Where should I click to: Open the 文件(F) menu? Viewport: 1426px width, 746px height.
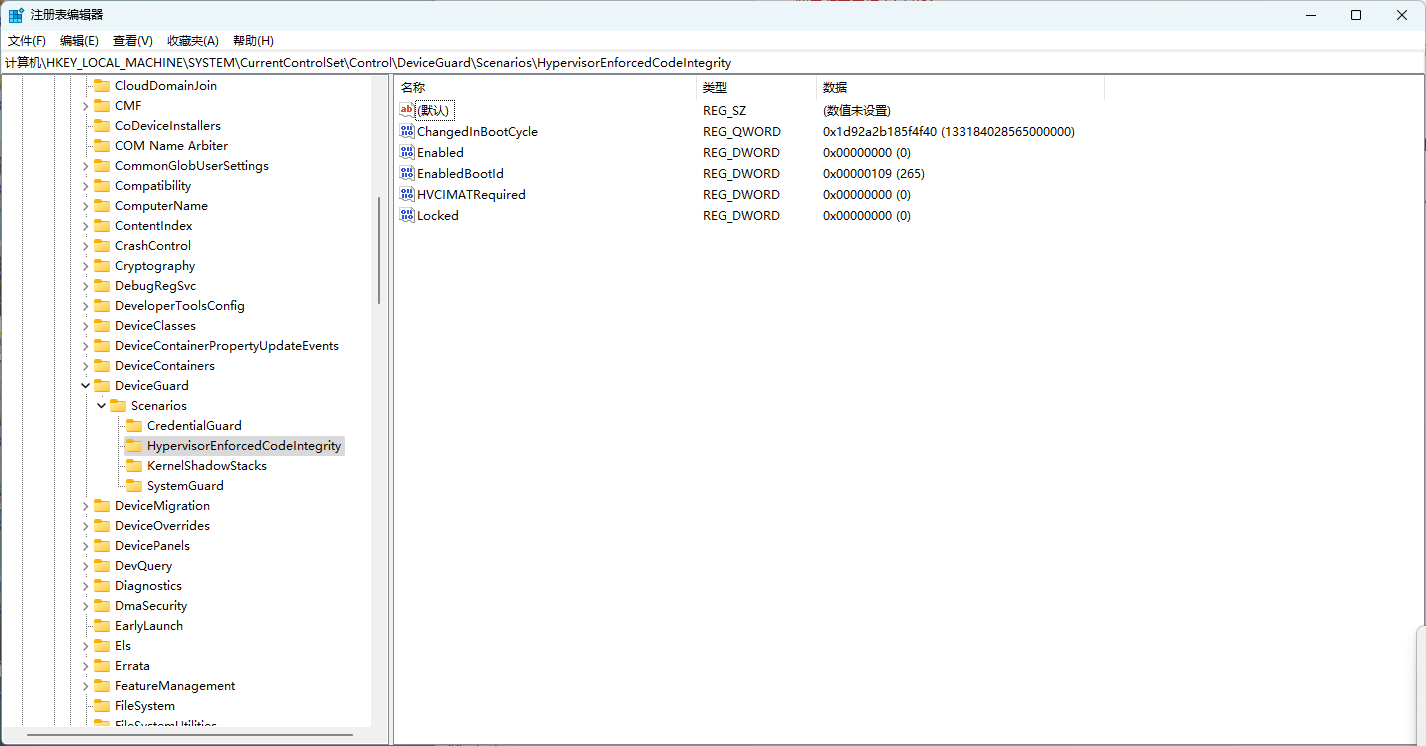click(x=27, y=41)
